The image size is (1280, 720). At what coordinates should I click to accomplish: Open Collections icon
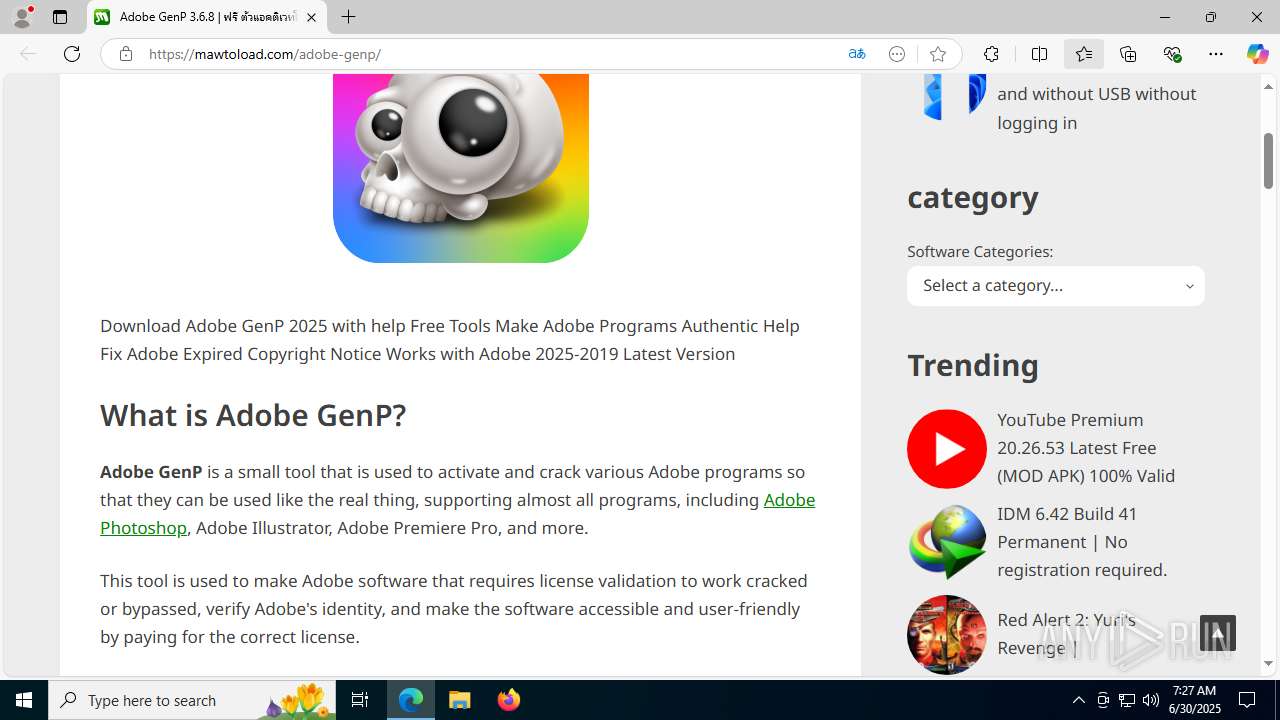point(1128,54)
